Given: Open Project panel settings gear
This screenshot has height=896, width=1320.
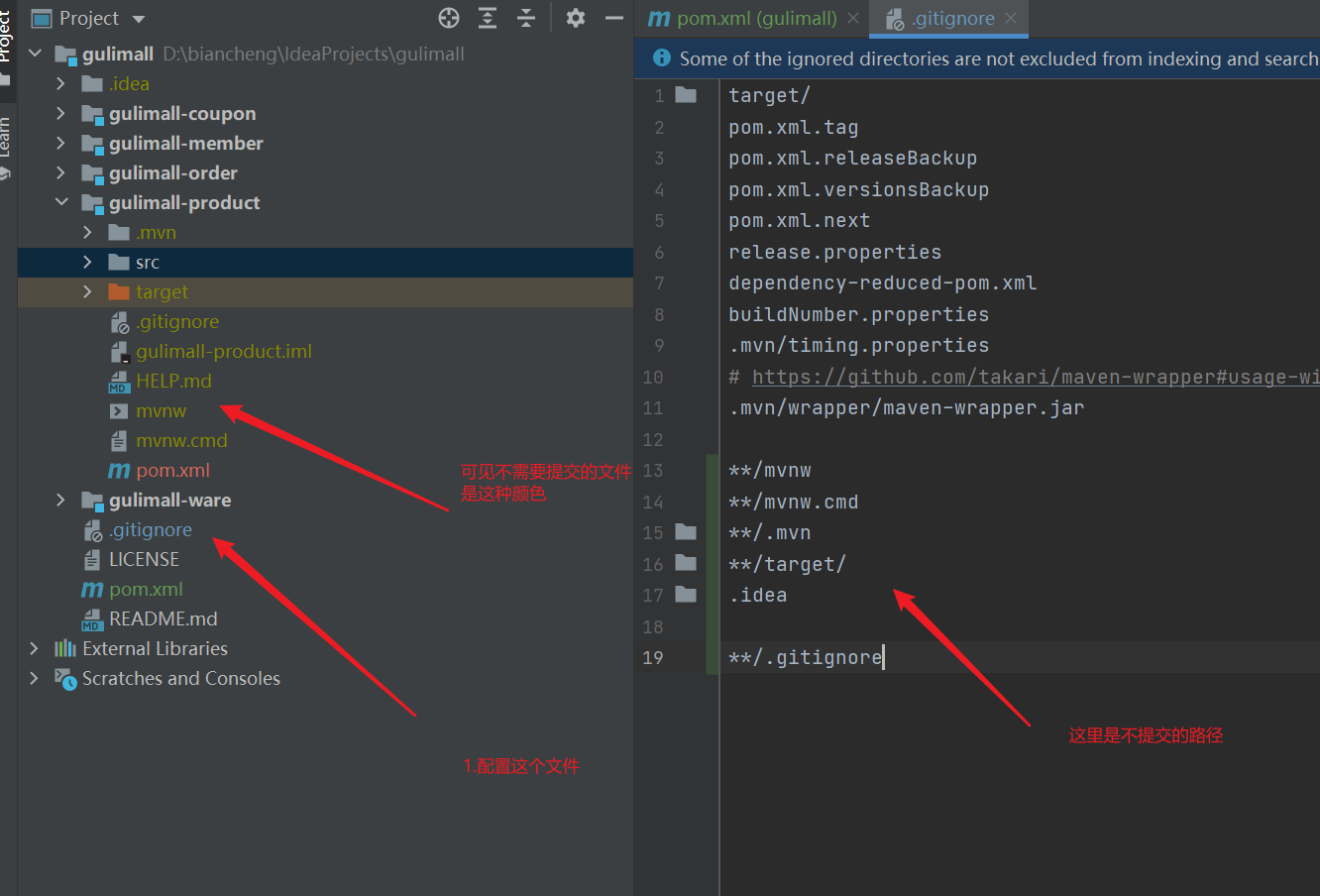Looking at the screenshot, I should pyautogui.click(x=576, y=18).
